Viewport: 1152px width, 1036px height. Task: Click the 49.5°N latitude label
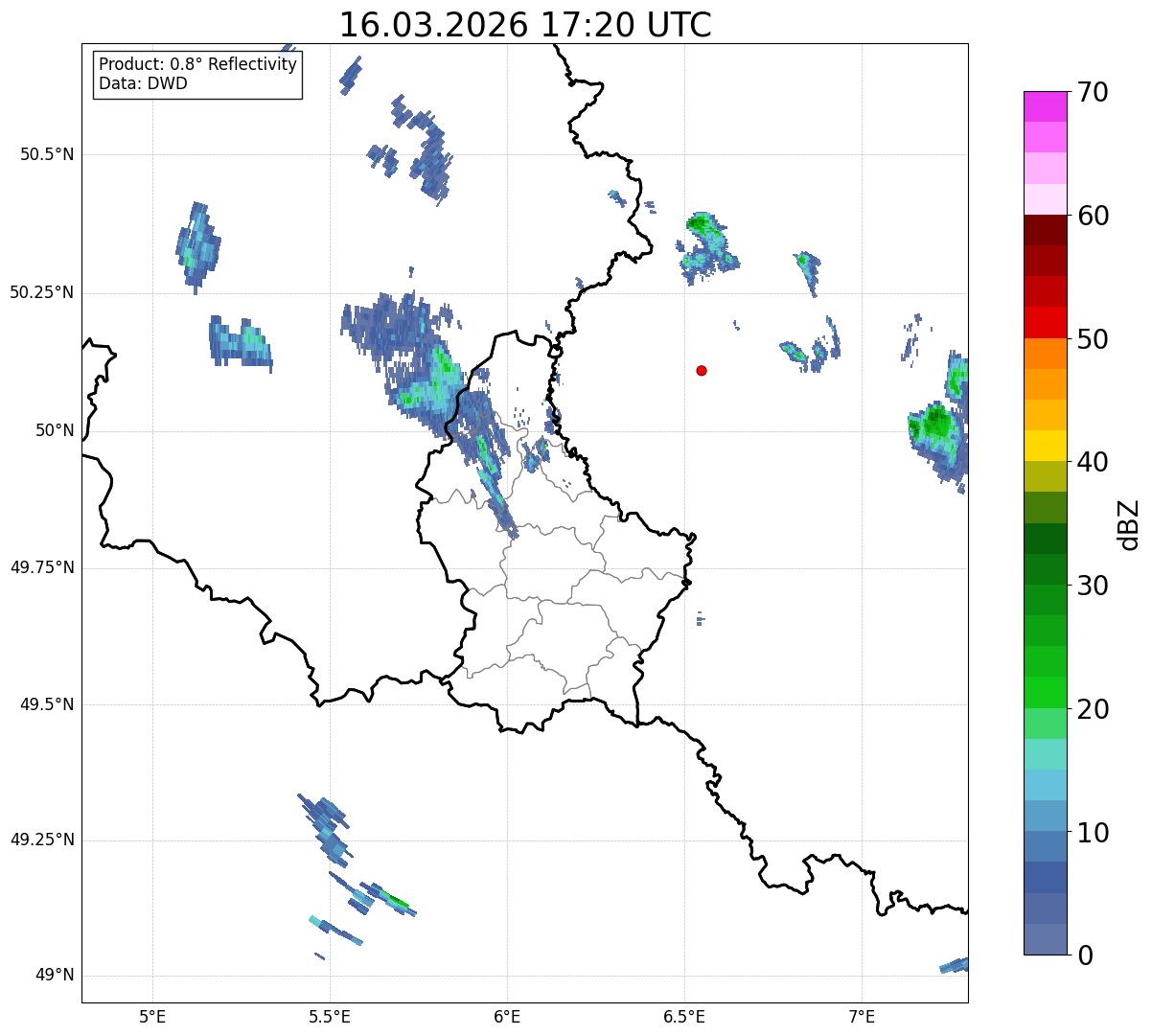pos(47,704)
